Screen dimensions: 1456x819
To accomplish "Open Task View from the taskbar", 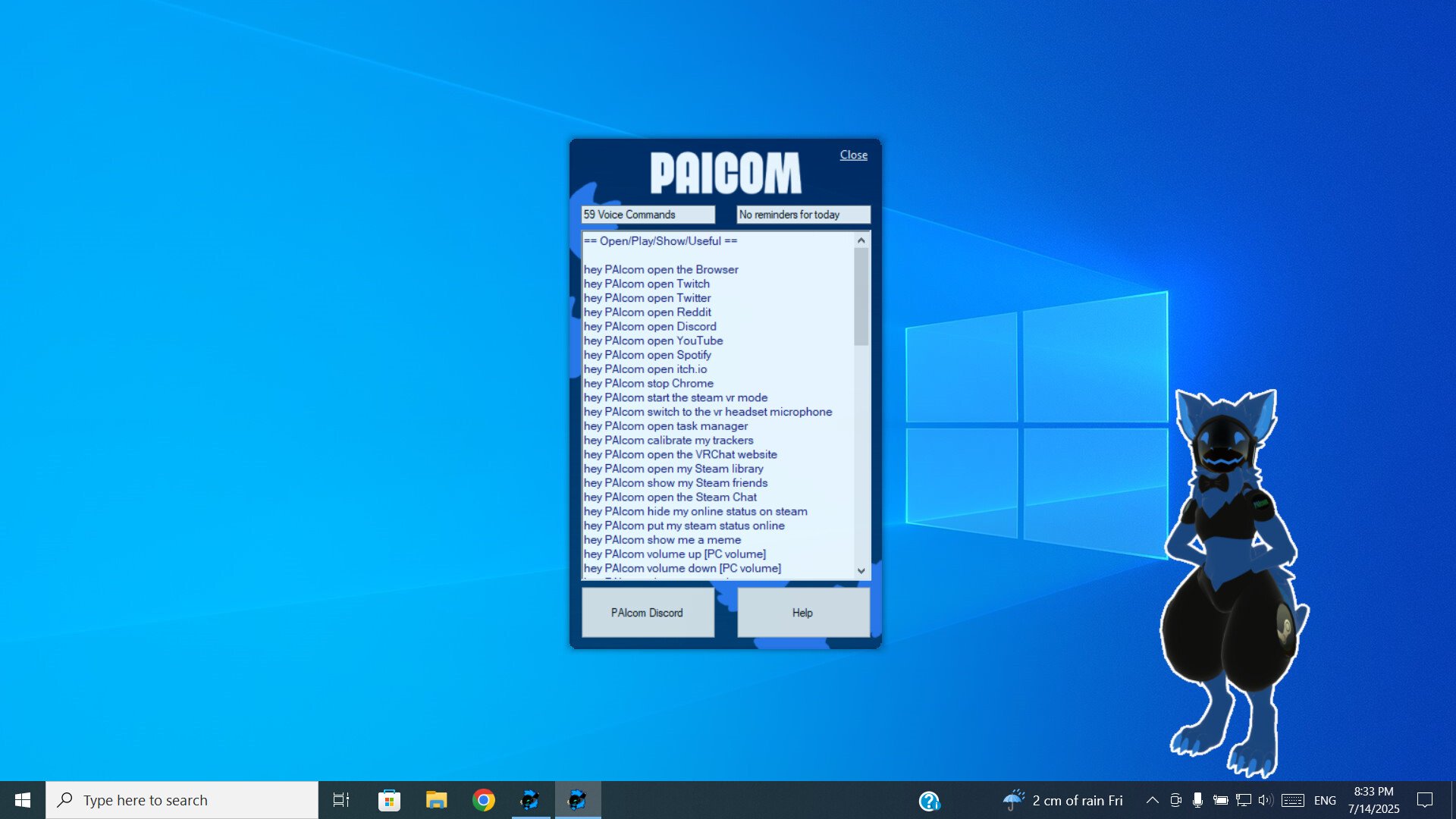I will pyautogui.click(x=341, y=800).
